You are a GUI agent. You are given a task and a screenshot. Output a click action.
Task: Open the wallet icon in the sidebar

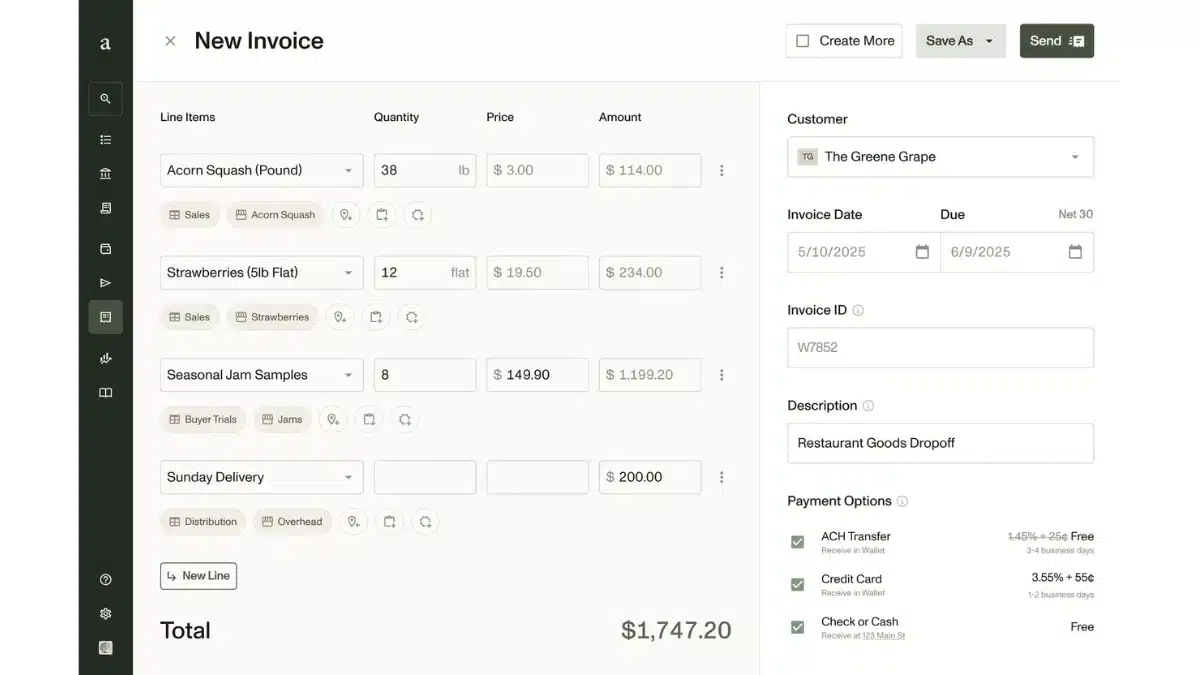pyautogui.click(x=105, y=249)
